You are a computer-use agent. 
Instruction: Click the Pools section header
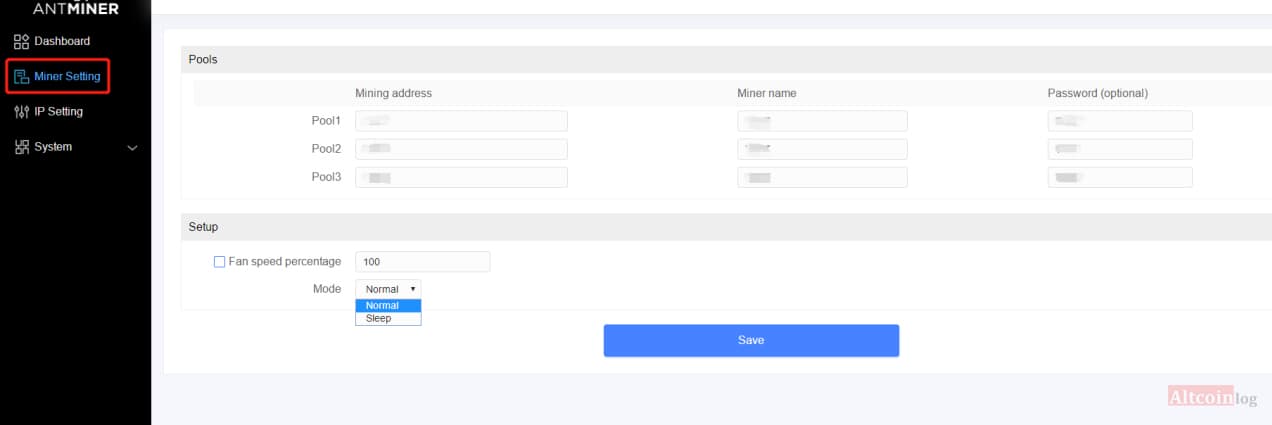726,59
